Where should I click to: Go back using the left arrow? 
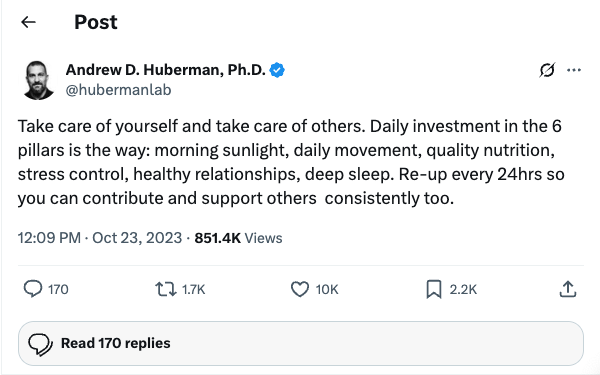click(x=28, y=22)
